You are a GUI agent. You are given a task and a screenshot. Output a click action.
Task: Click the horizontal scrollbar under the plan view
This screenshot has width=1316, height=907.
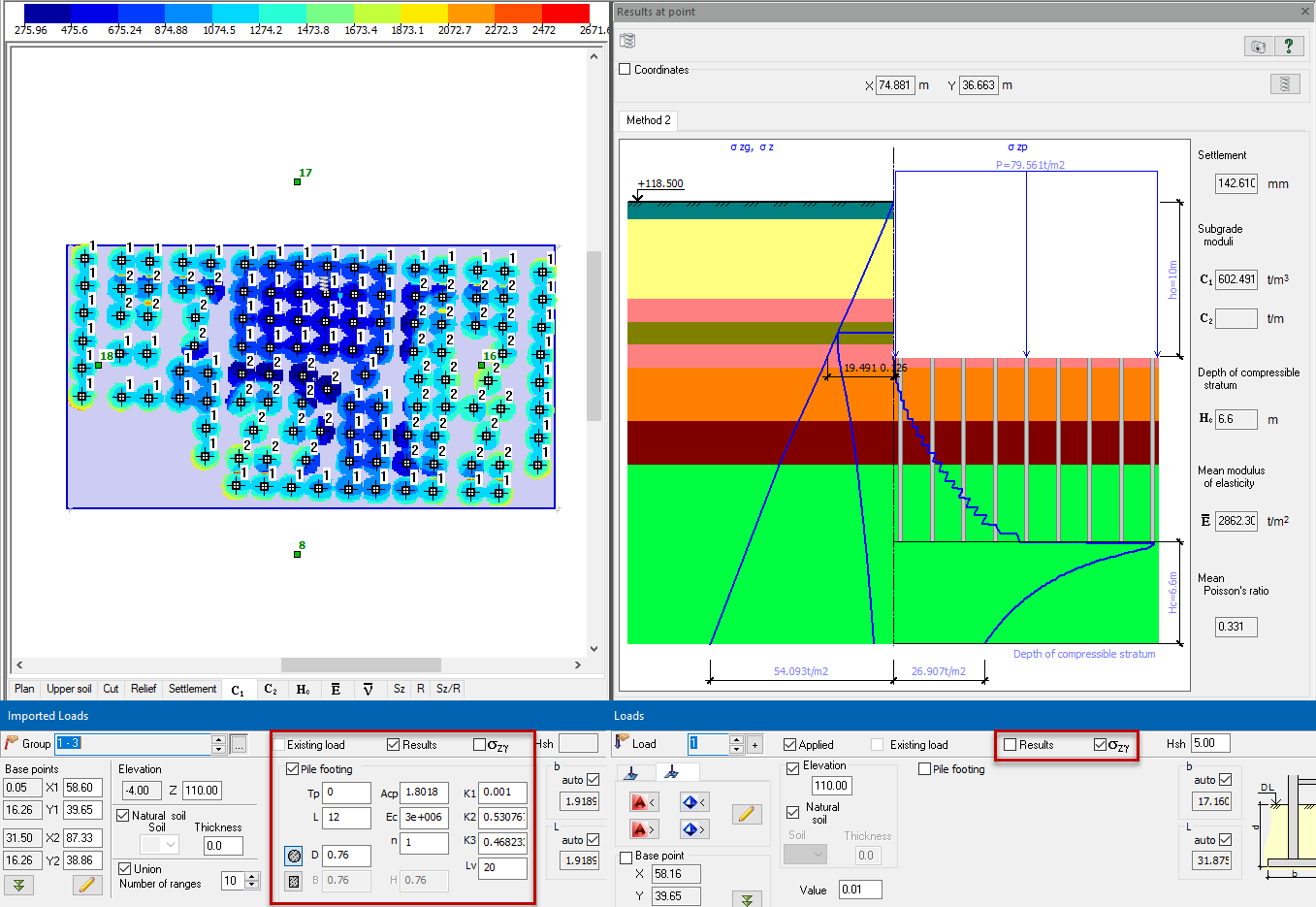(361, 665)
